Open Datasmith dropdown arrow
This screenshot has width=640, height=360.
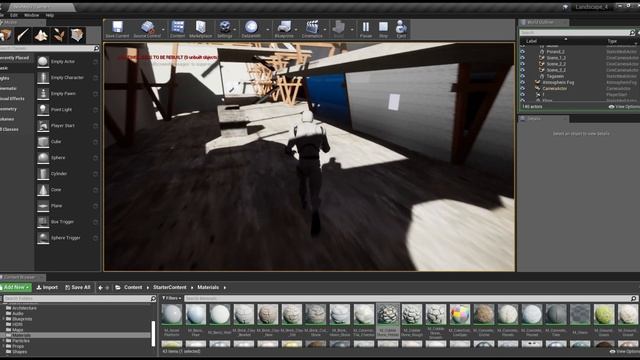[268, 29]
